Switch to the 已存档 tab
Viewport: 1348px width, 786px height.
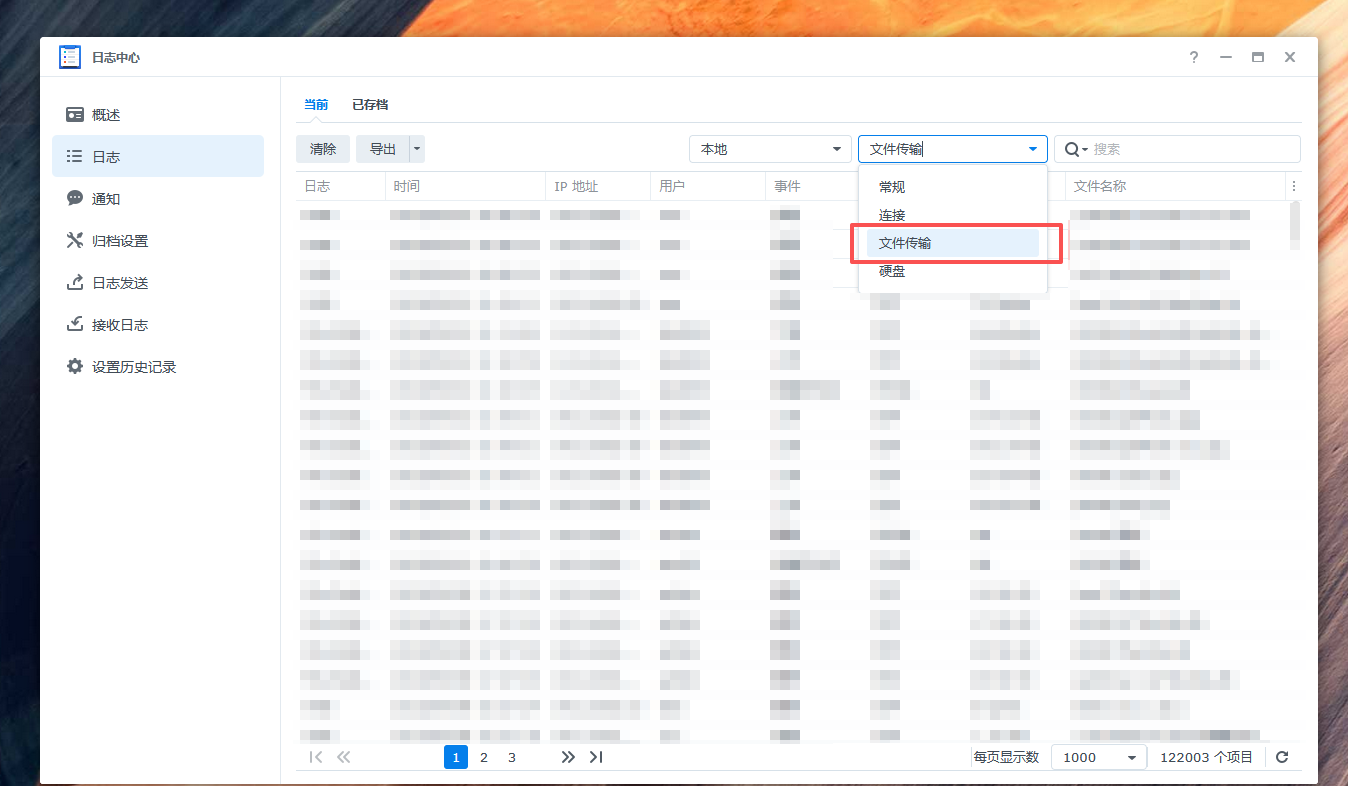(370, 104)
